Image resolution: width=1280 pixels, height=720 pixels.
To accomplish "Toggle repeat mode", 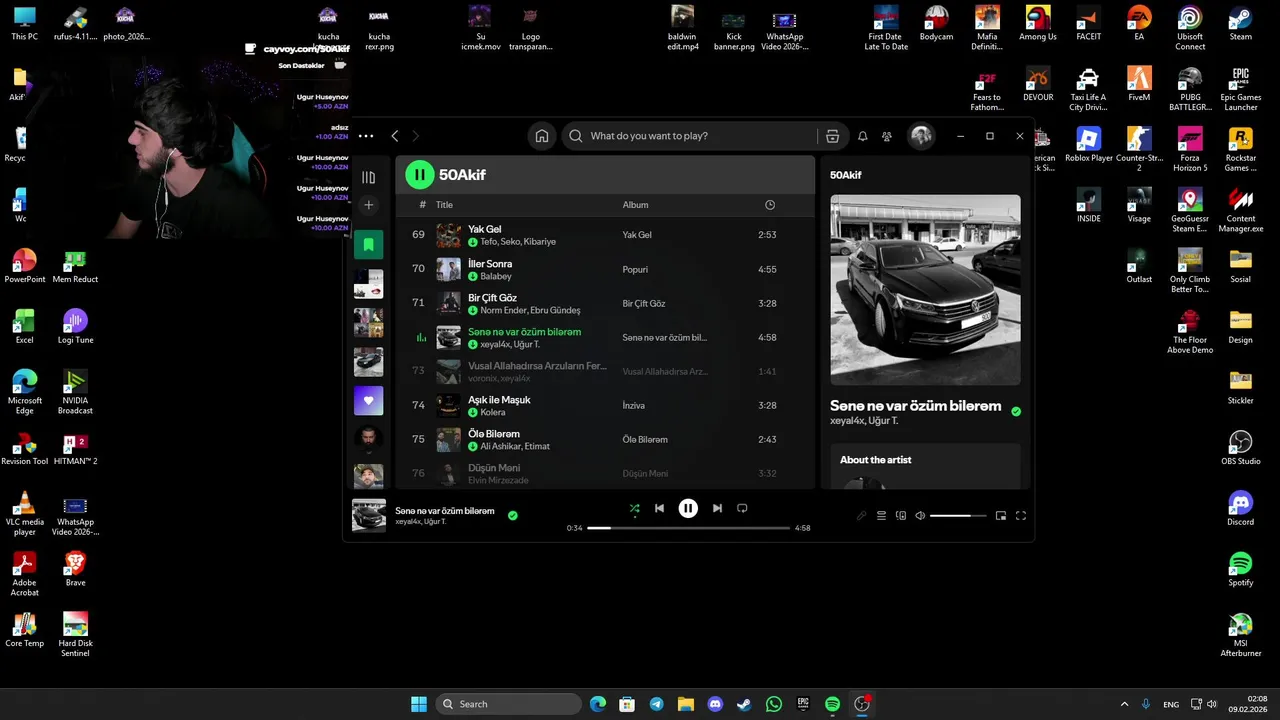I will 742,508.
